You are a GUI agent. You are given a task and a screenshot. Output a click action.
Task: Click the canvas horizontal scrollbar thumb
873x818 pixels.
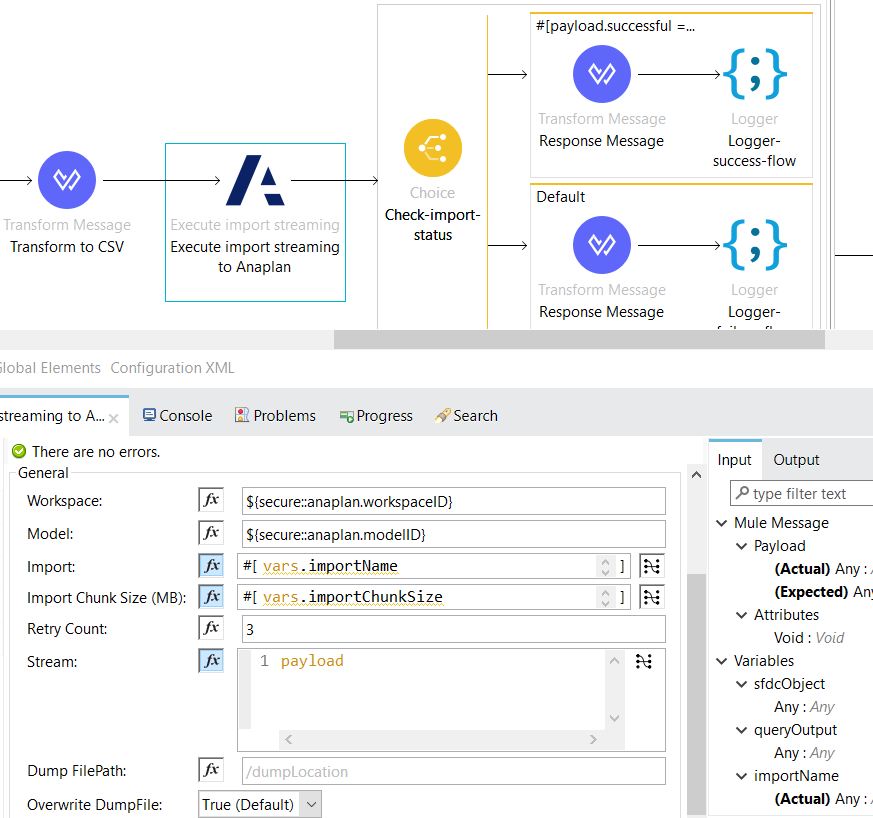coord(579,339)
